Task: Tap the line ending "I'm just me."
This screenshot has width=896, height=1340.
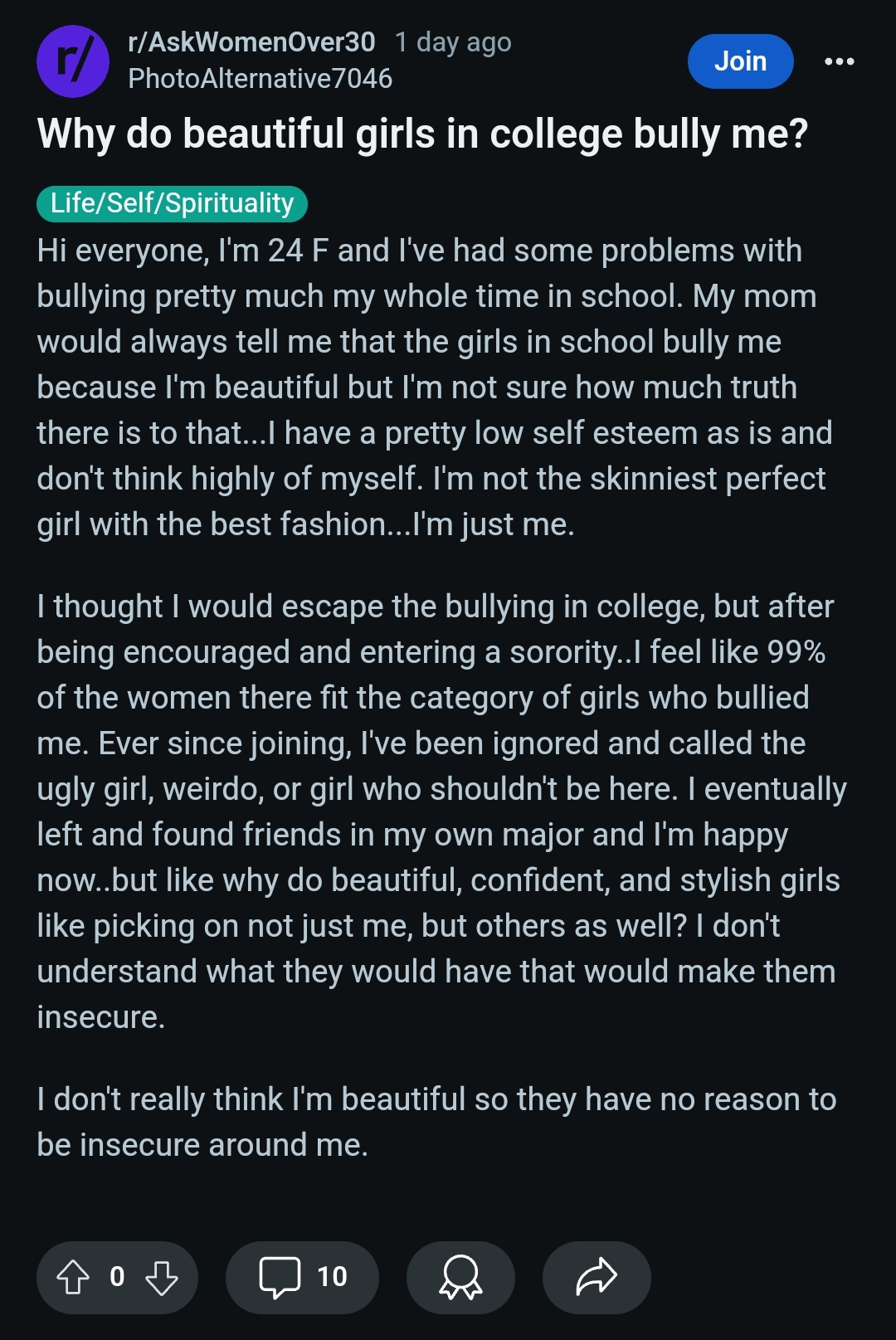Action: click(x=305, y=524)
